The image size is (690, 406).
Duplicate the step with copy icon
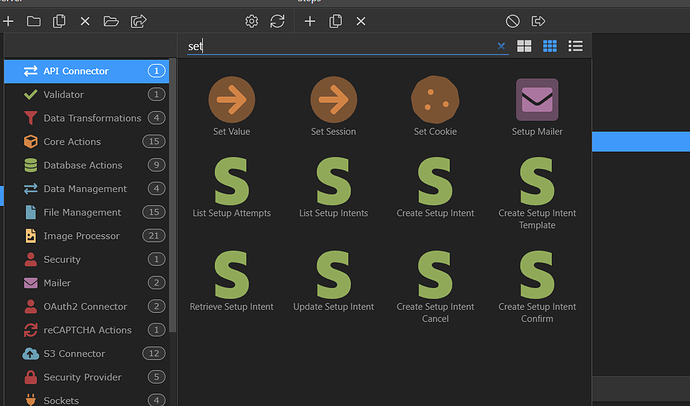pyautogui.click(x=335, y=21)
